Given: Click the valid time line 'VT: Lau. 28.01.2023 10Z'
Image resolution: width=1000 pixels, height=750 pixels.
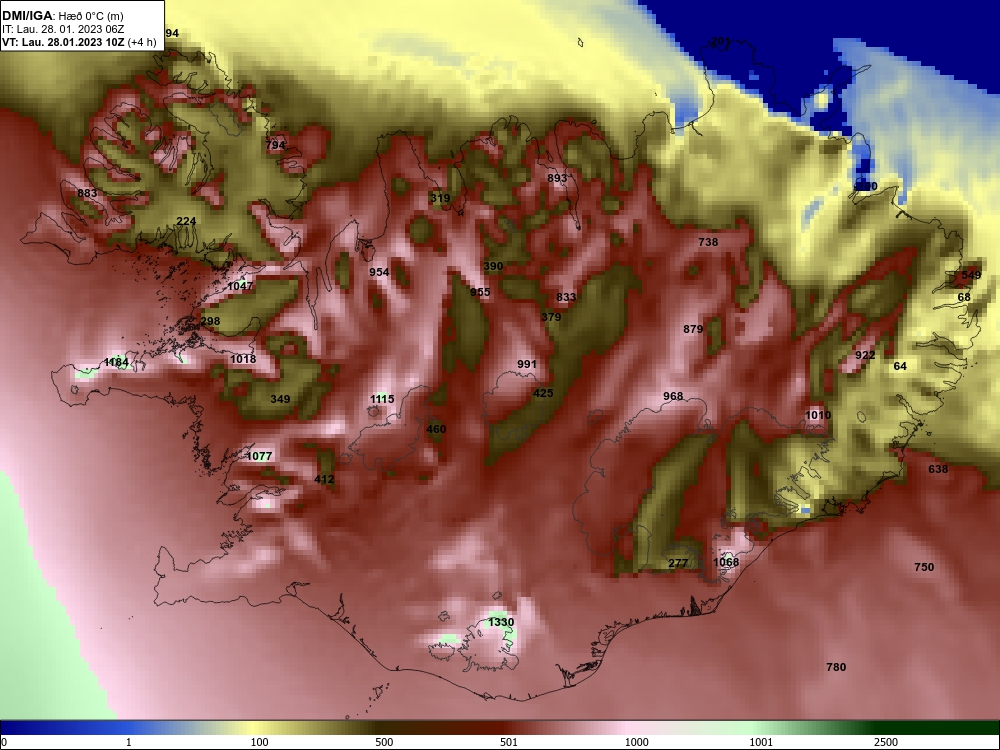Looking at the screenshot, I should click(63, 42).
